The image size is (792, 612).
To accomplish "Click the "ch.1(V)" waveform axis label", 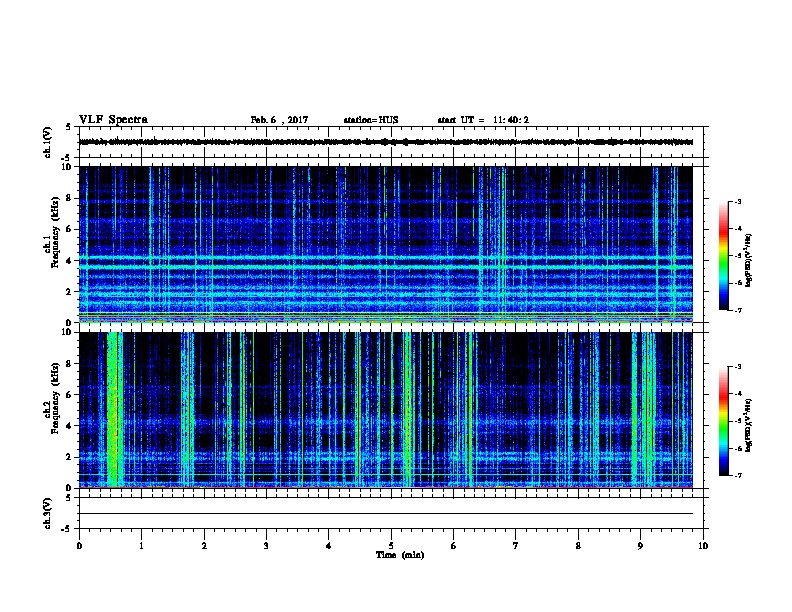I will pos(48,142).
